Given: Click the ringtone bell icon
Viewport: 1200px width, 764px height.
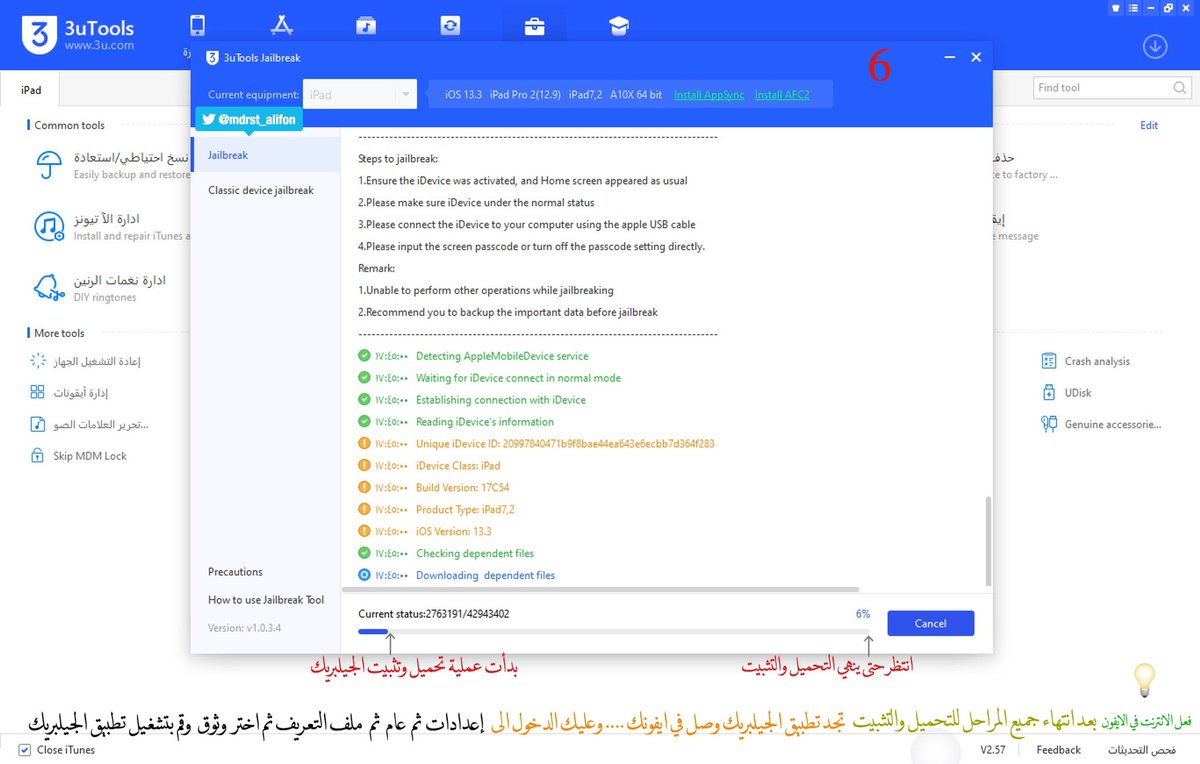Looking at the screenshot, I should point(48,288).
